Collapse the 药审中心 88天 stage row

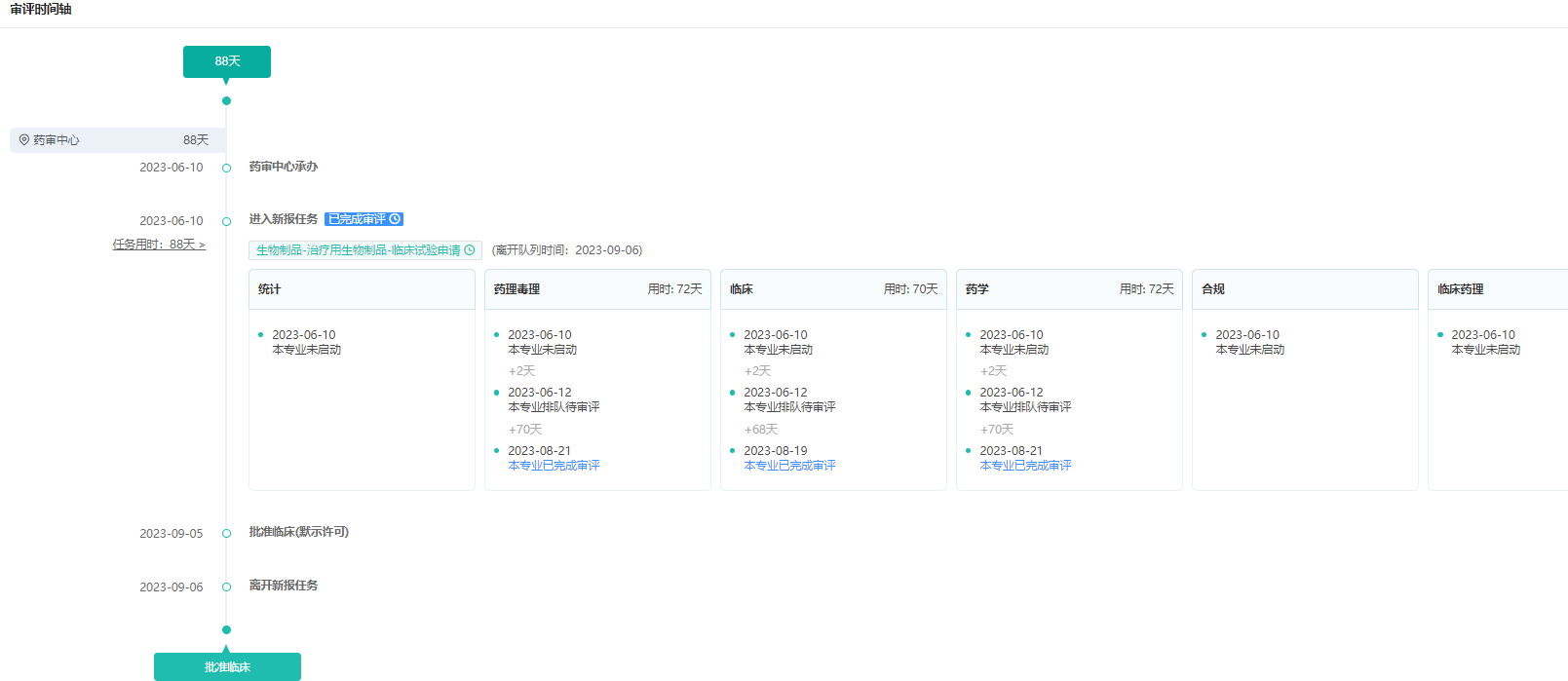(117, 140)
